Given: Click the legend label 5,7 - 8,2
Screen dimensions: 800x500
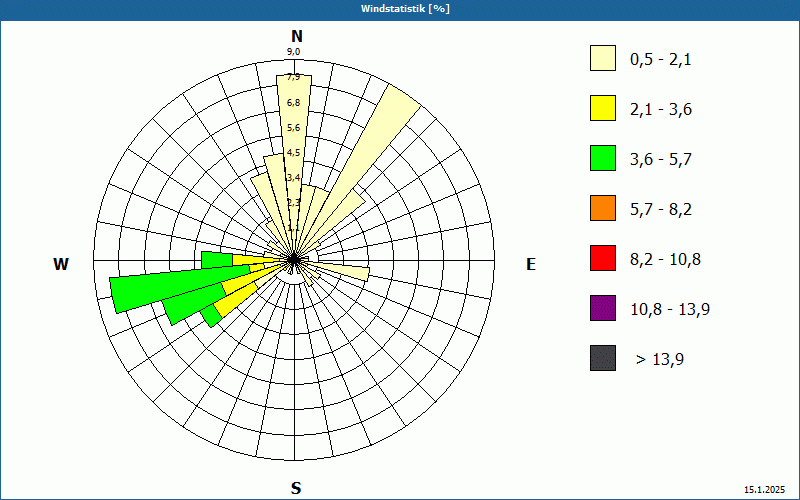Looking at the screenshot, I should [x=661, y=210].
